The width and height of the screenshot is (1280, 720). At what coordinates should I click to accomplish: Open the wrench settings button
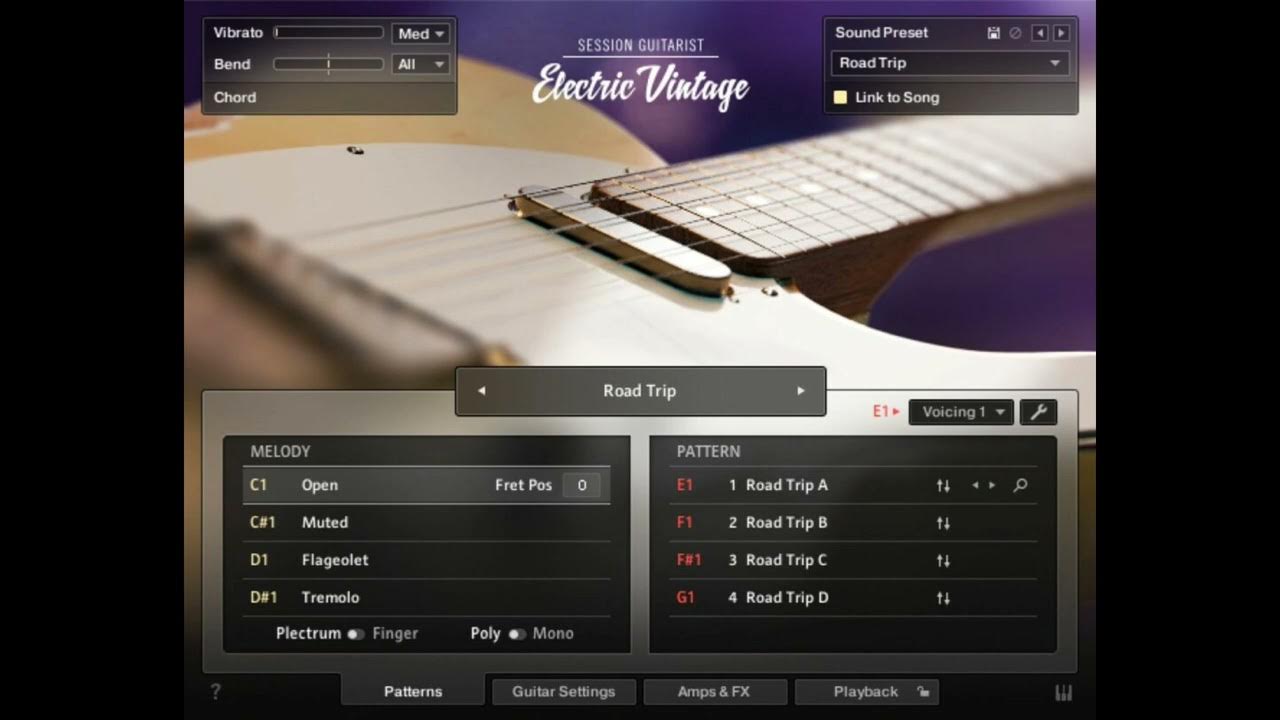pyautogui.click(x=1038, y=412)
